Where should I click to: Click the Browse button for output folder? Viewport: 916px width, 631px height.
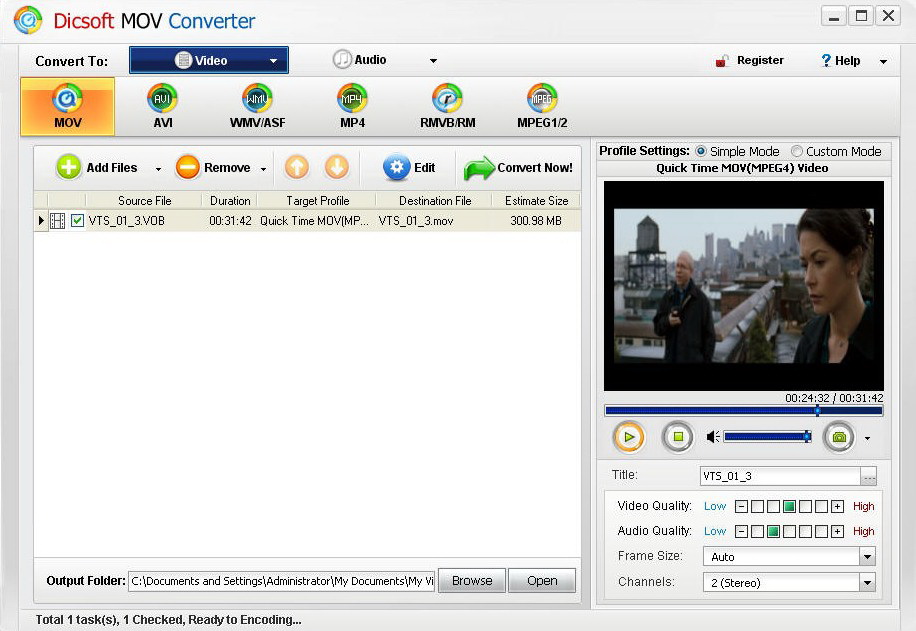472,581
